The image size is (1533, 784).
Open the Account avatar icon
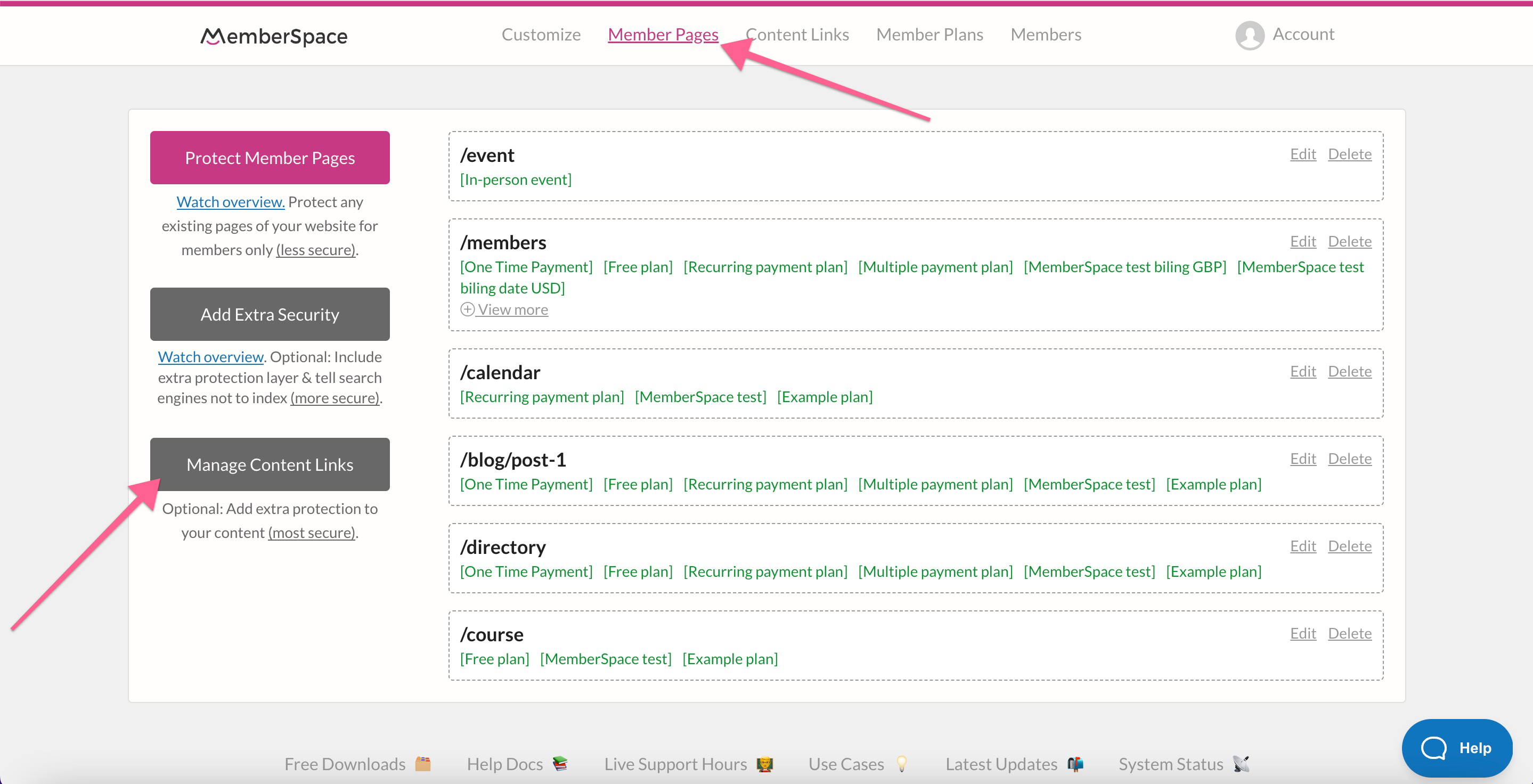point(1250,35)
